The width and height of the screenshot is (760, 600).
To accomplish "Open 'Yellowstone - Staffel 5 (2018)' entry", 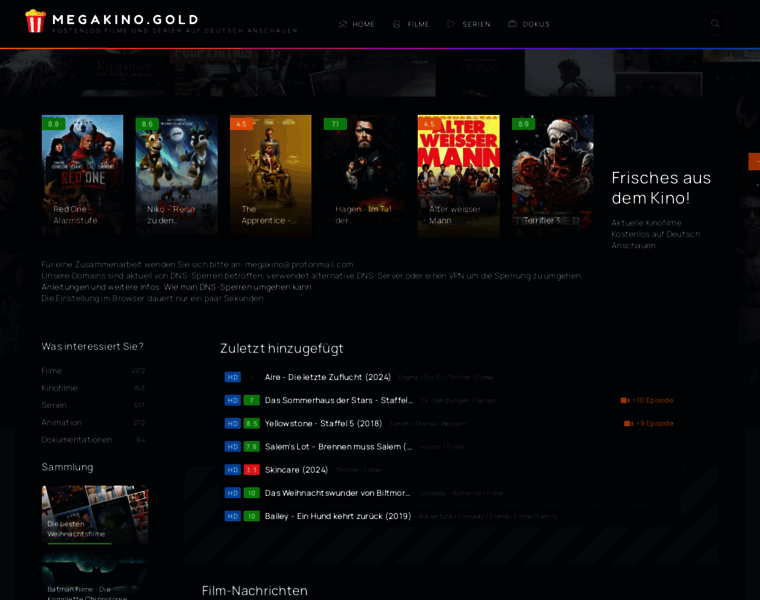I will [323, 424].
